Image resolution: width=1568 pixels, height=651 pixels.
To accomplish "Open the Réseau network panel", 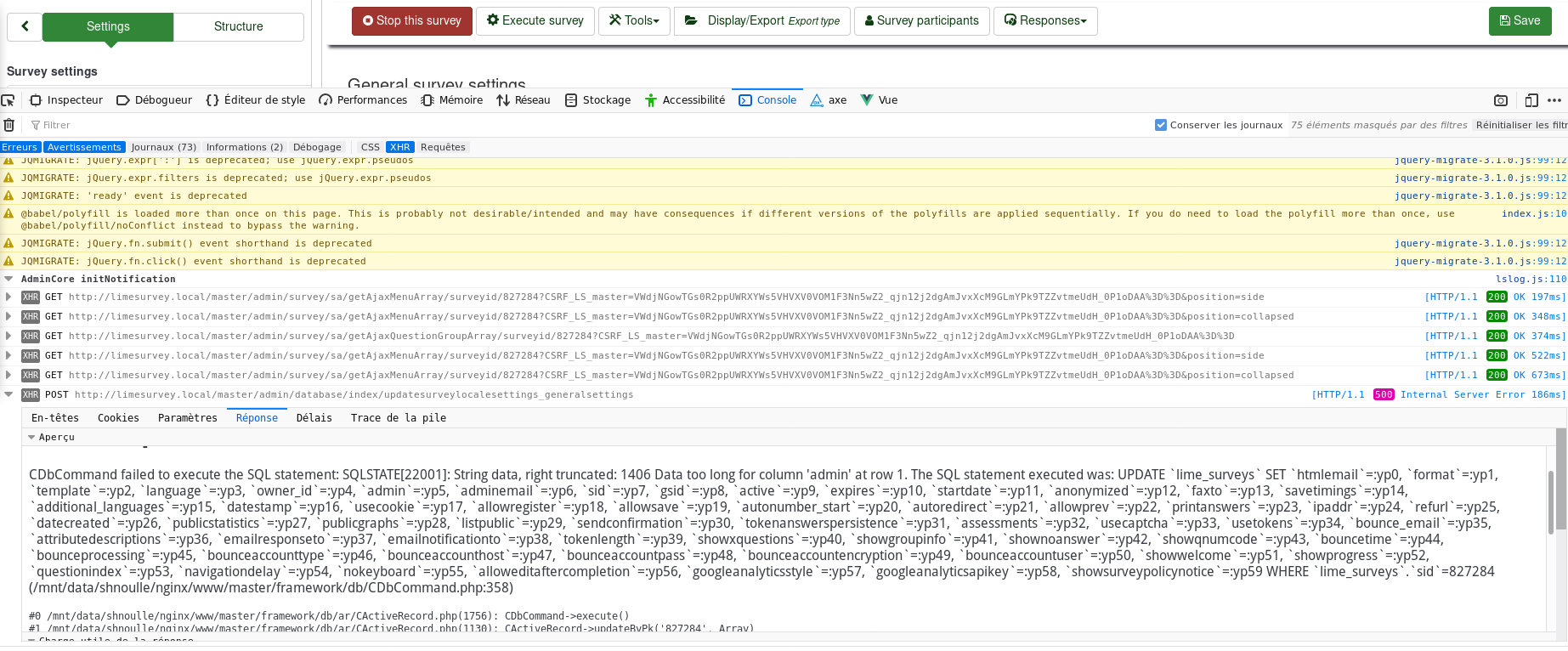I will click(x=524, y=100).
